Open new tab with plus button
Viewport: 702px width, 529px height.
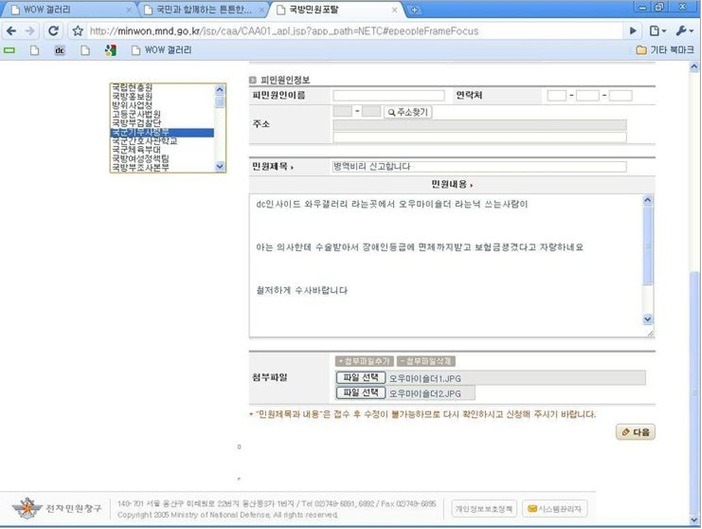pyautogui.click(x=415, y=10)
